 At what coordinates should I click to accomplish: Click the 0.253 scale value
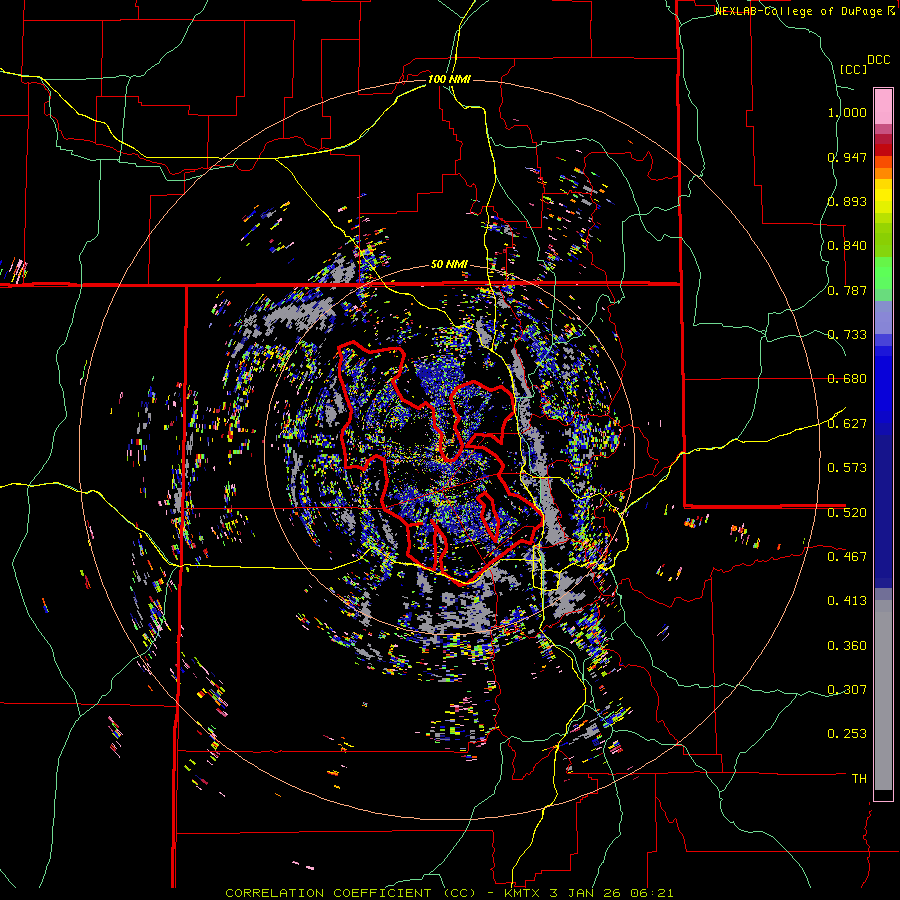[847, 734]
